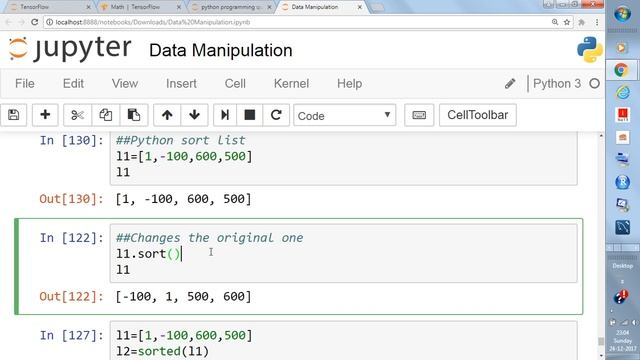This screenshot has height=360, width=640.
Task: Click into the In [127] sorted code cell
Action: tap(343, 341)
